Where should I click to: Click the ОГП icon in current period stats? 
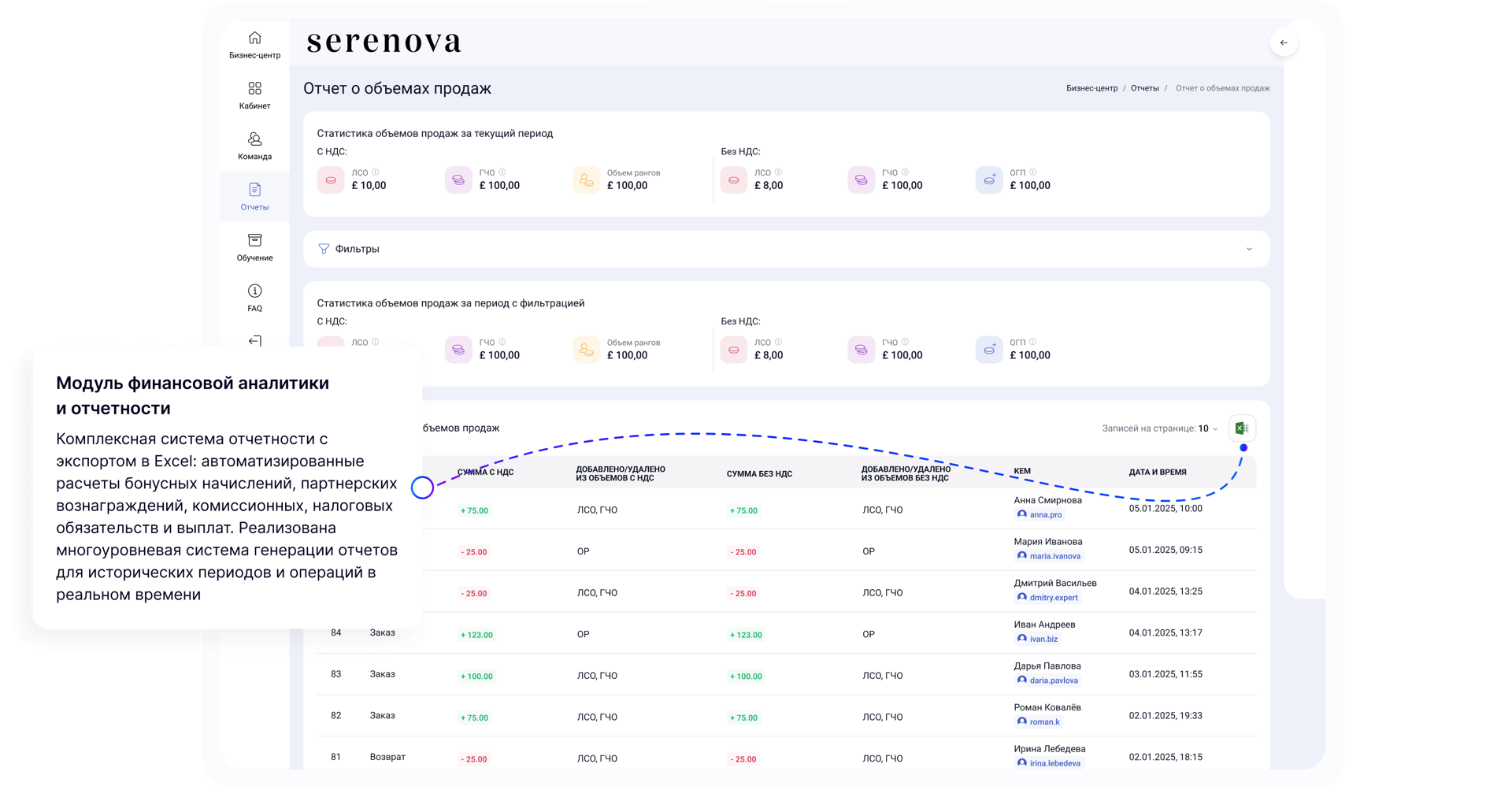click(x=988, y=180)
